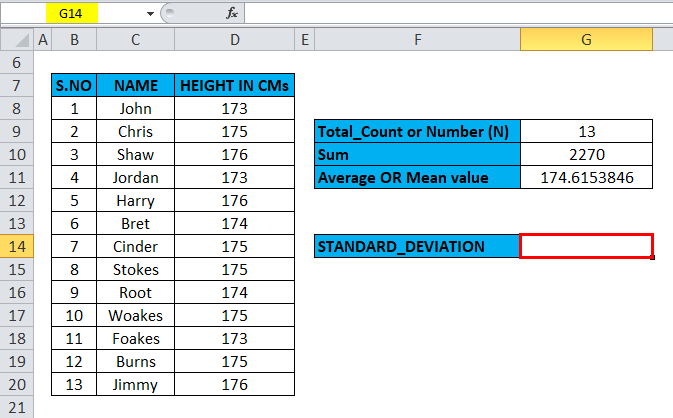Select the cell containing John

[x=136, y=109]
